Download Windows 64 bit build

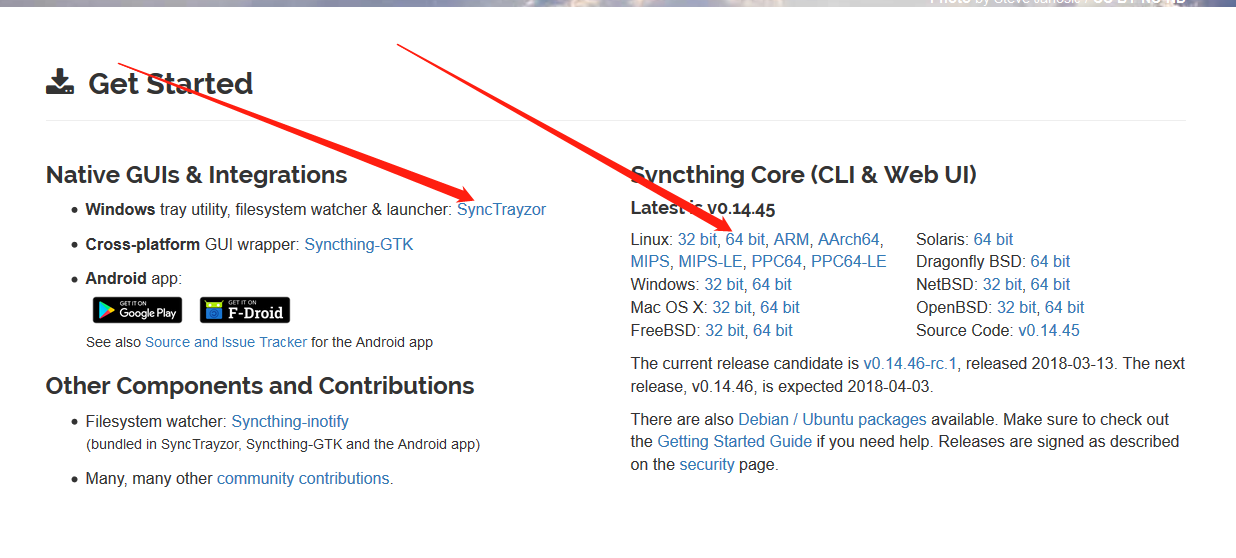click(772, 285)
